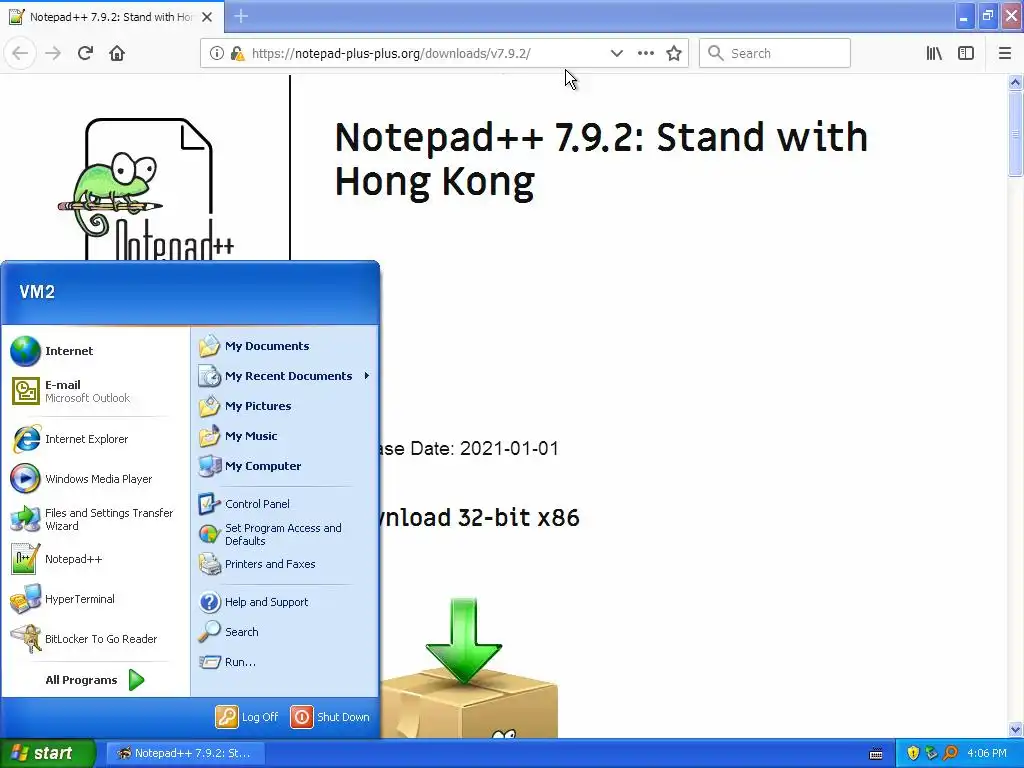Select the Notepad++ 7.9.2 browser tab

[x=112, y=17]
